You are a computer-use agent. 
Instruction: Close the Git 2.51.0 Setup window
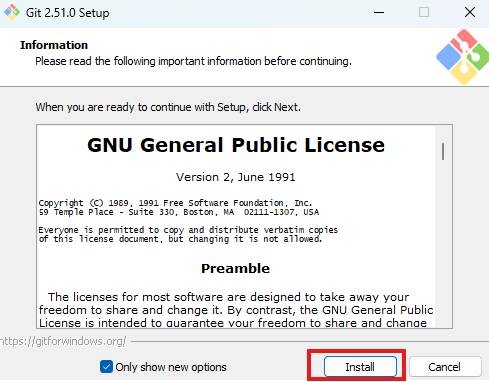pos(470,13)
